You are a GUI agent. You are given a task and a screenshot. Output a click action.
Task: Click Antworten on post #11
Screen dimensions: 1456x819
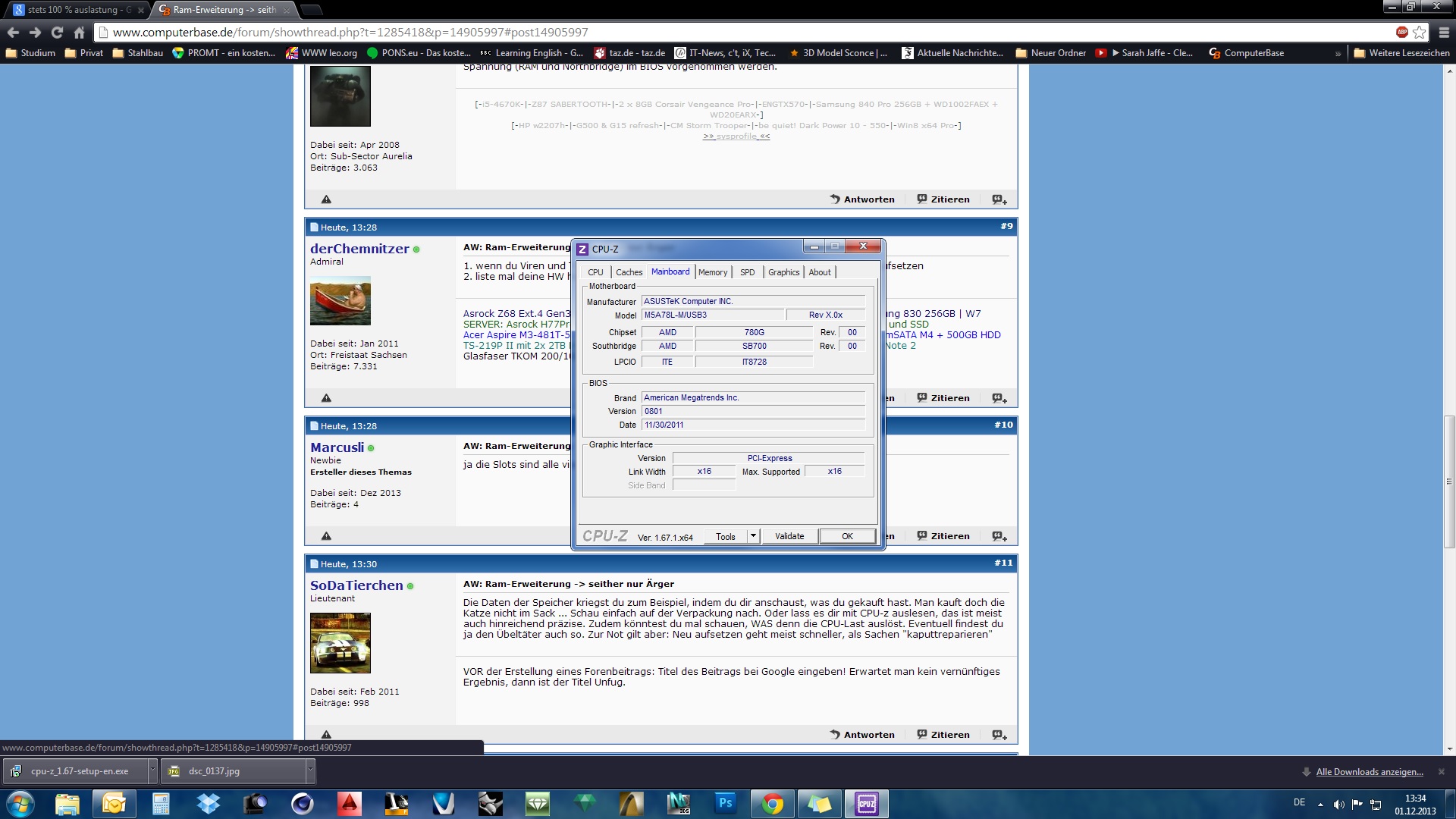click(862, 735)
